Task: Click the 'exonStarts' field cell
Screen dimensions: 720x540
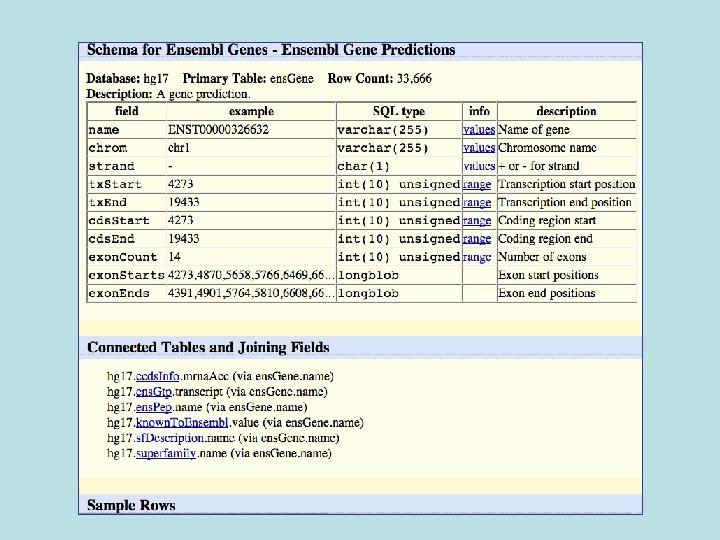Action: [127, 275]
